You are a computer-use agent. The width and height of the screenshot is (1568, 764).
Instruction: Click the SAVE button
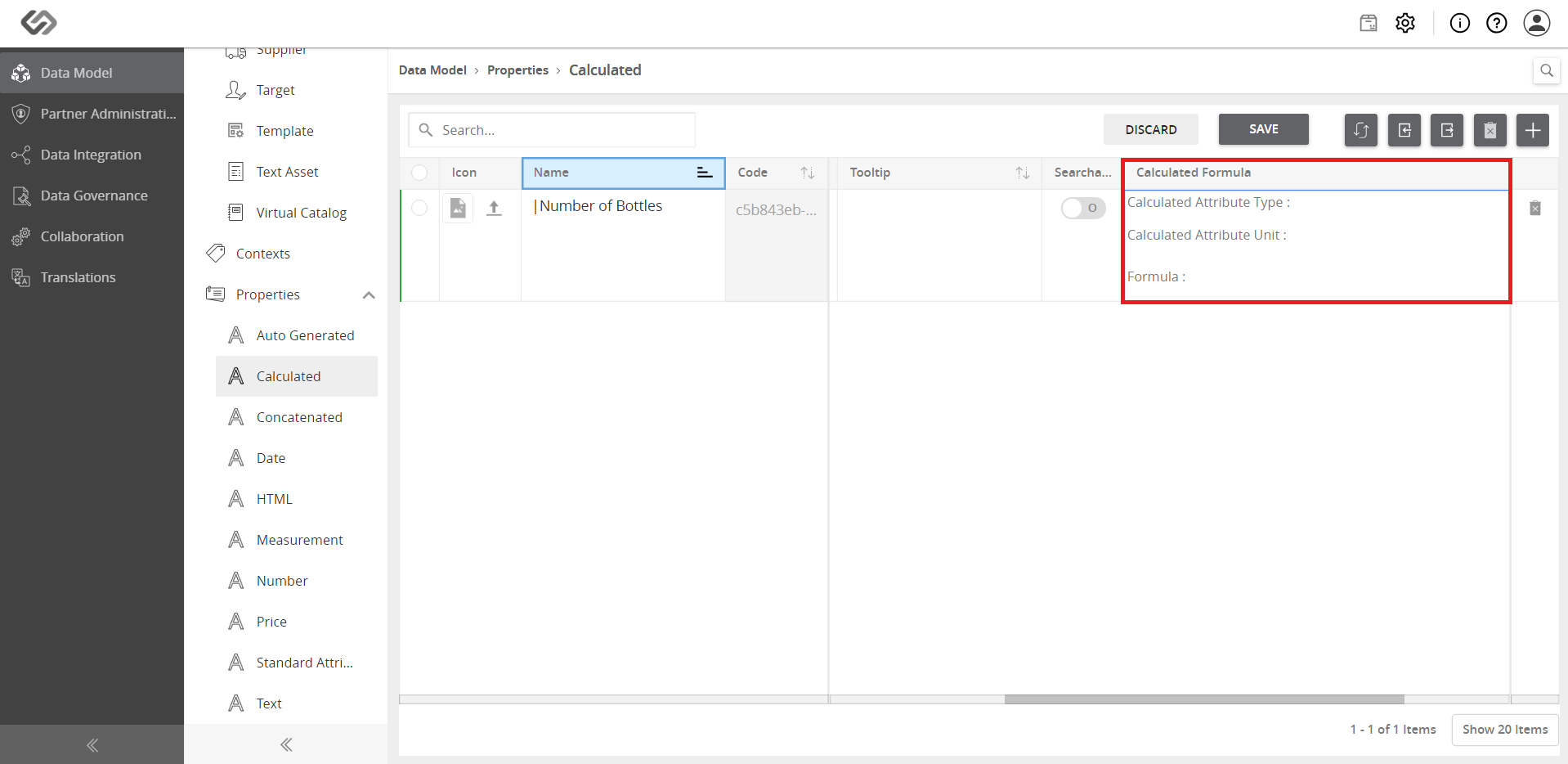tap(1264, 129)
